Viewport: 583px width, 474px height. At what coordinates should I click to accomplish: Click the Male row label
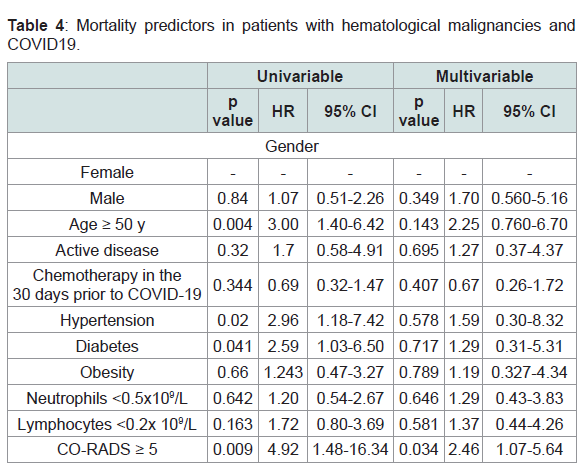107,198
